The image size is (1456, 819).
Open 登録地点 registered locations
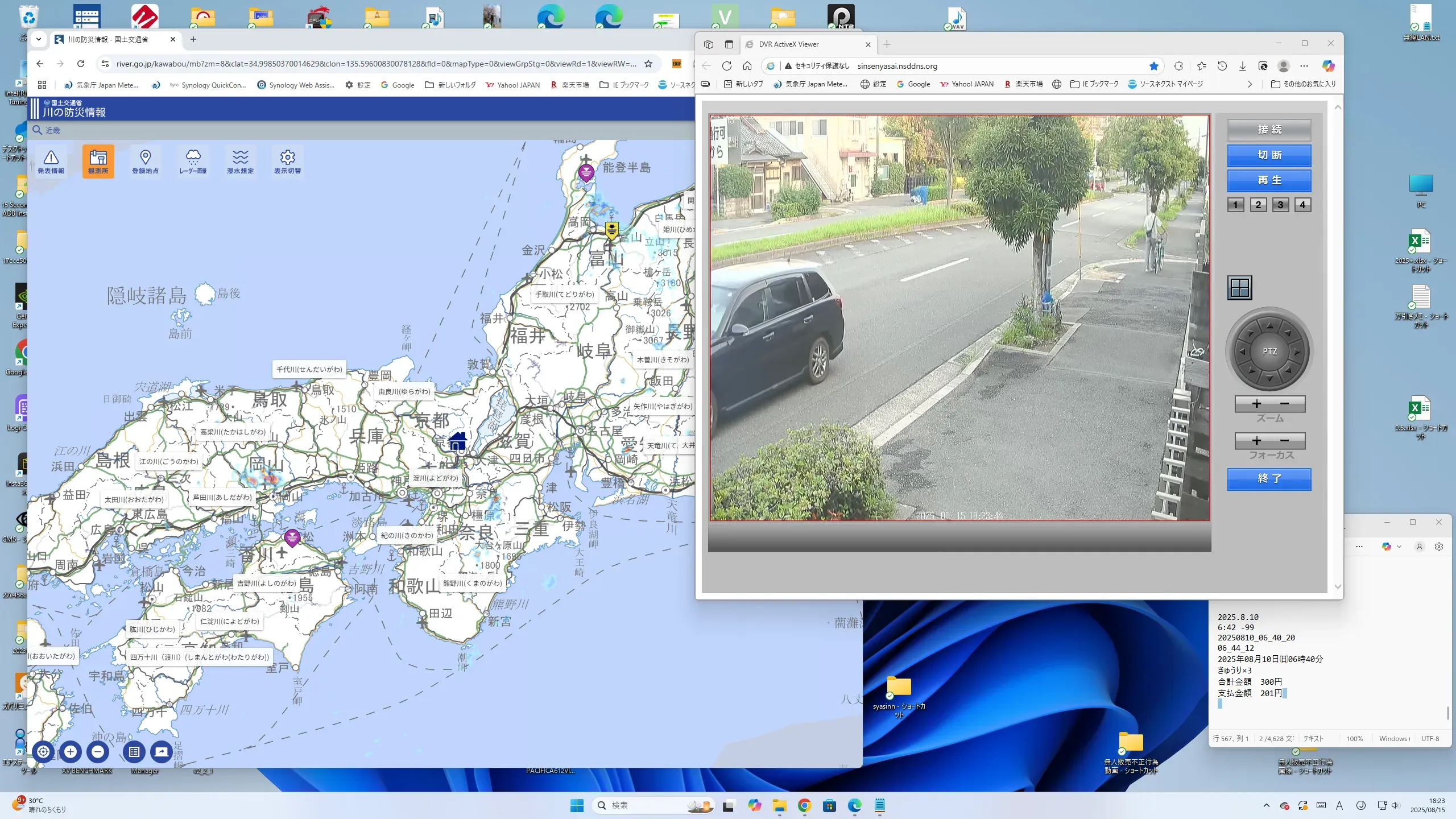(145, 162)
